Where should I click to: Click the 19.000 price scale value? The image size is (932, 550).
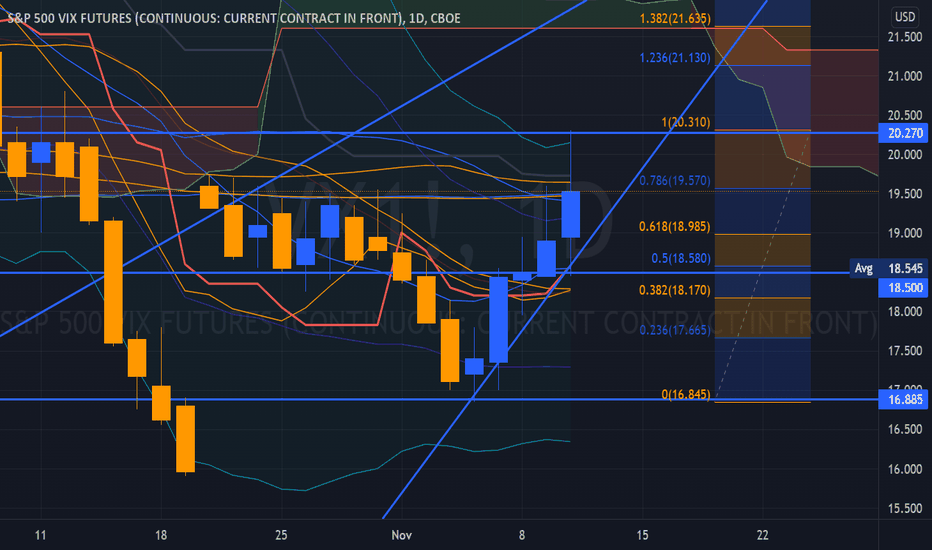905,233
